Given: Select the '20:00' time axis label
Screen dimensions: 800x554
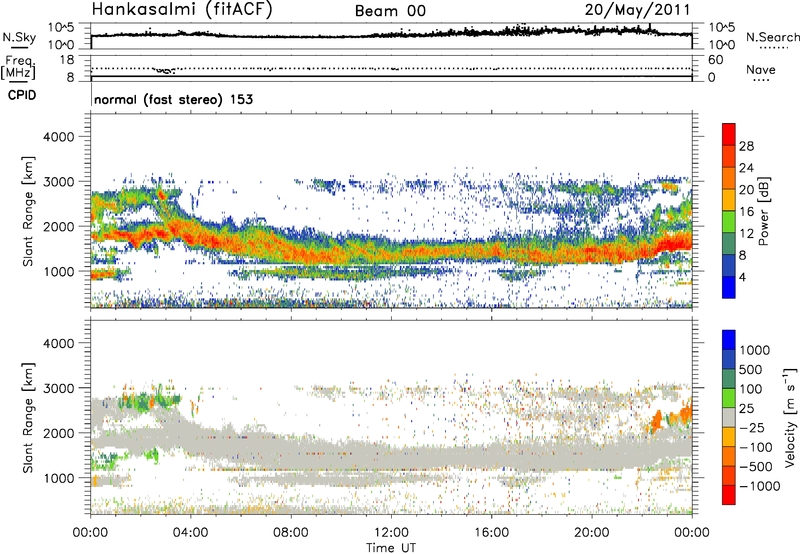Looking at the screenshot, I should tap(591, 533).
